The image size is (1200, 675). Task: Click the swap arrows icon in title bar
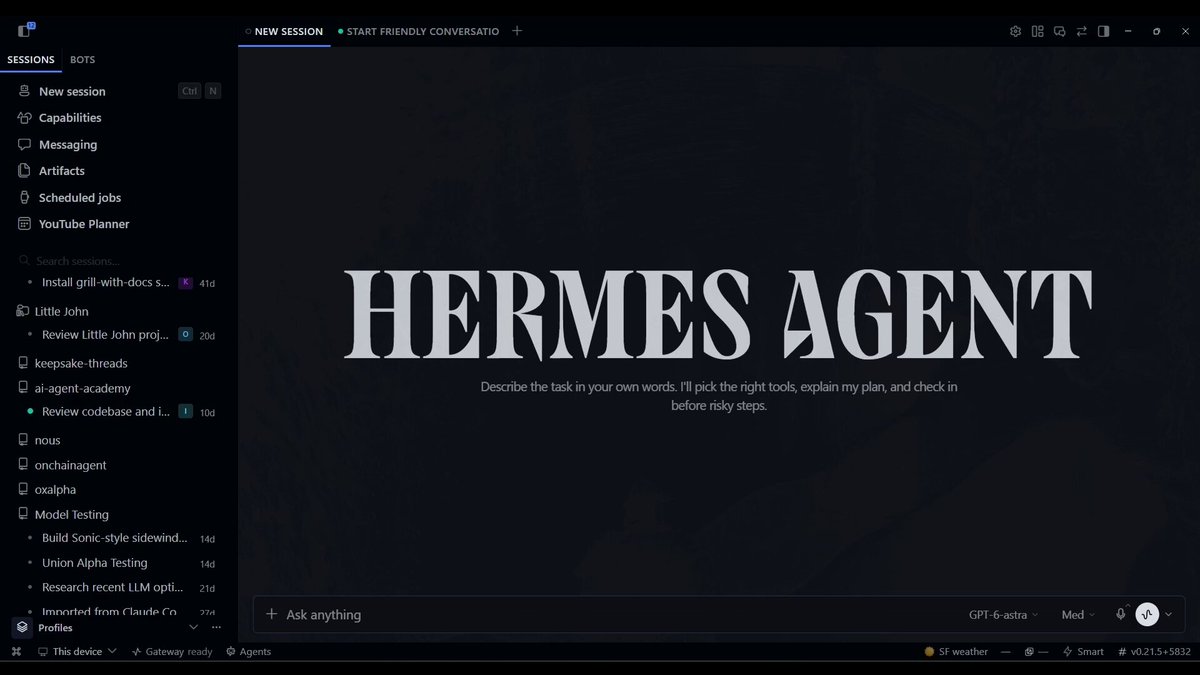pyautogui.click(x=1082, y=31)
